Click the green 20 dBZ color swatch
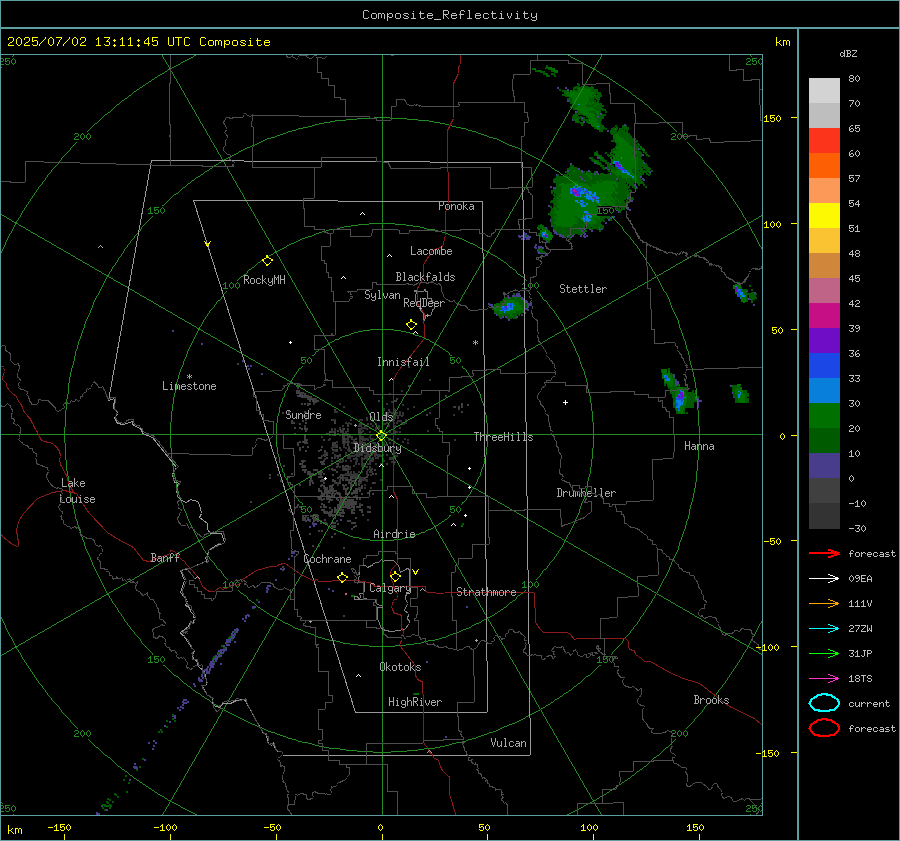The height and width of the screenshot is (841, 900). pyautogui.click(x=824, y=415)
